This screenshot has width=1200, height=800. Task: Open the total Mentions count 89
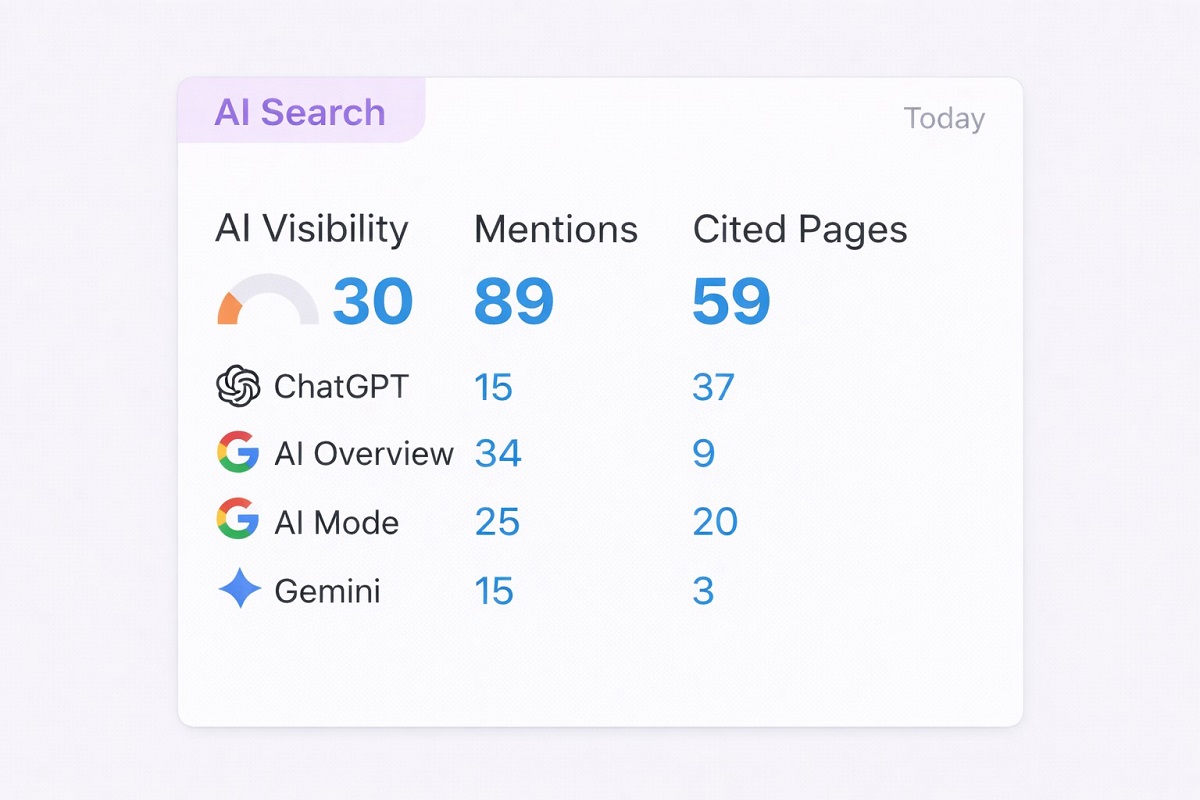514,301
